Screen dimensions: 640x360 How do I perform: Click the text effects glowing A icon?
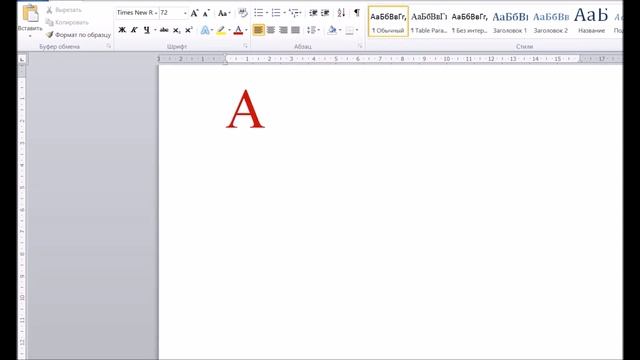[x=205, y=30]
